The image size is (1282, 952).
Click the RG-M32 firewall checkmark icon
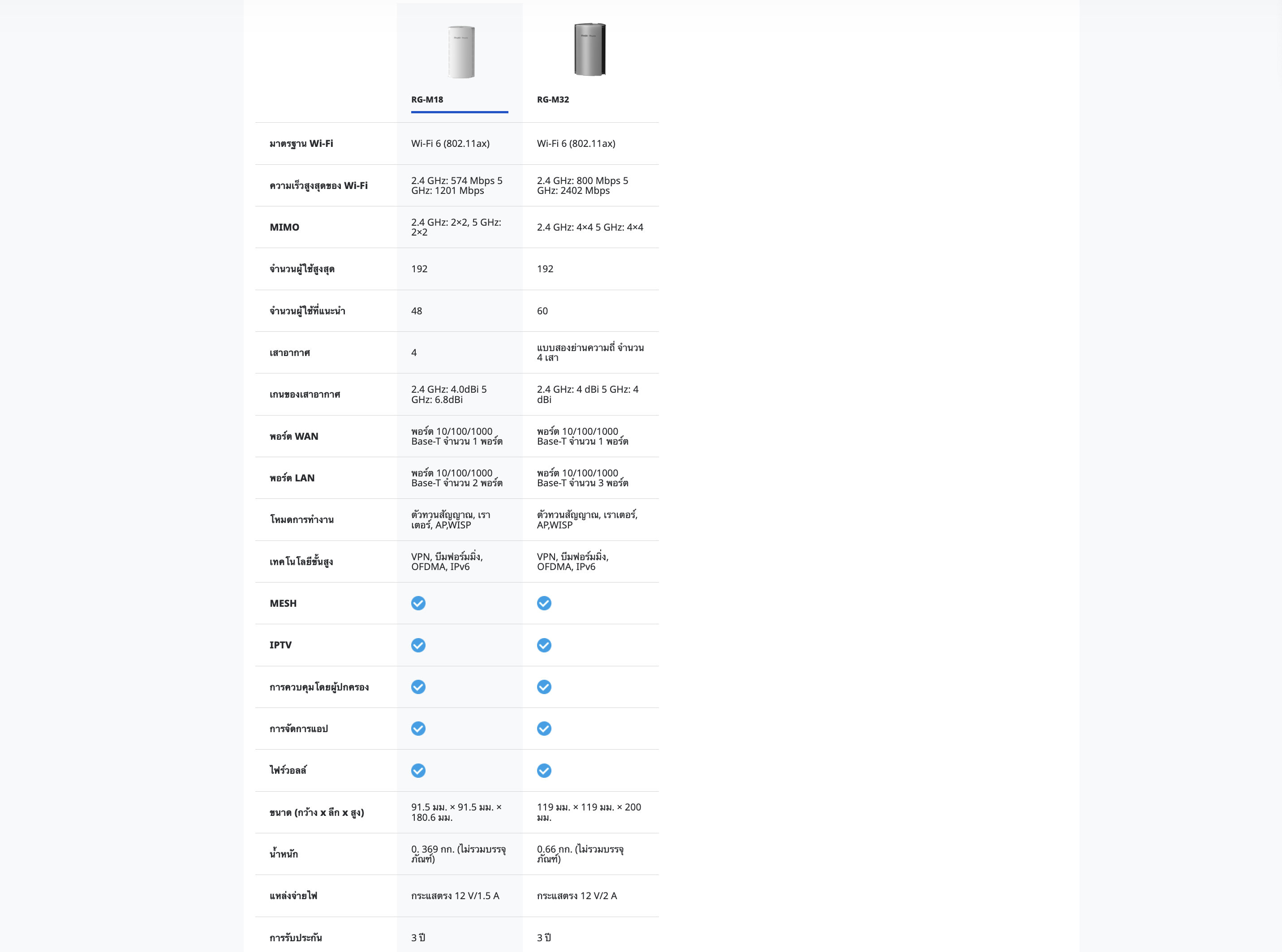(544, 771)
